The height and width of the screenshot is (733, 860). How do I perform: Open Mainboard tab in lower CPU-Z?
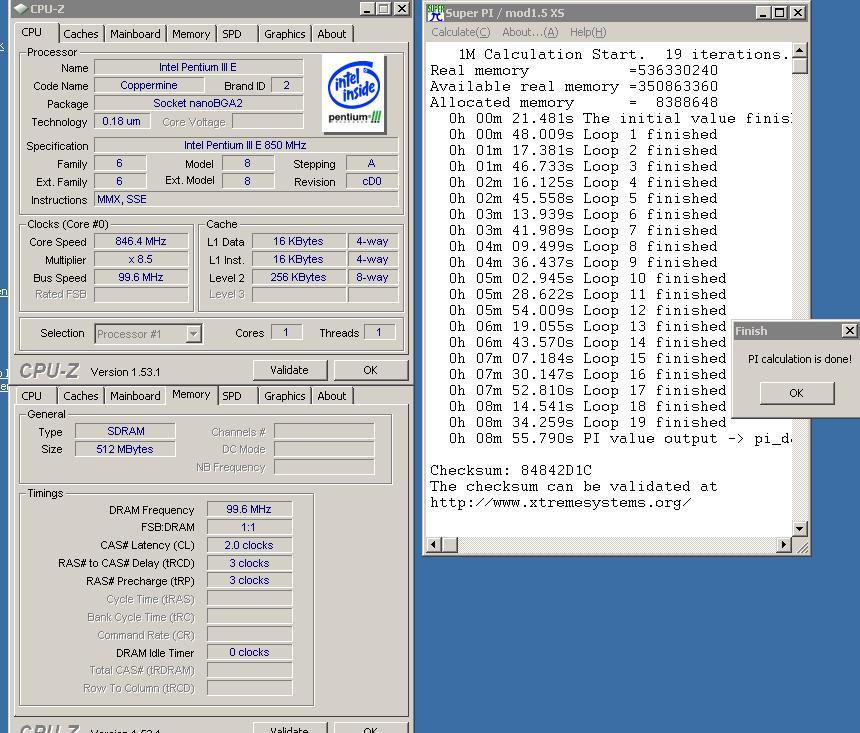[135, 396]
